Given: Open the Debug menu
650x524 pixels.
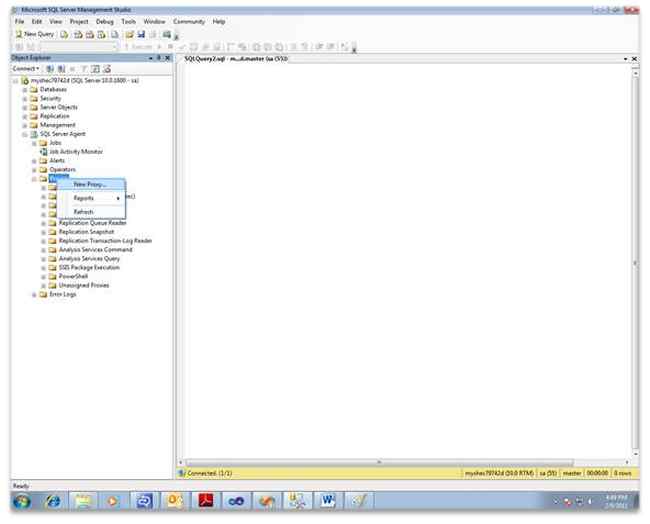Looking at the screenshot, I should [x=104, y=21].
